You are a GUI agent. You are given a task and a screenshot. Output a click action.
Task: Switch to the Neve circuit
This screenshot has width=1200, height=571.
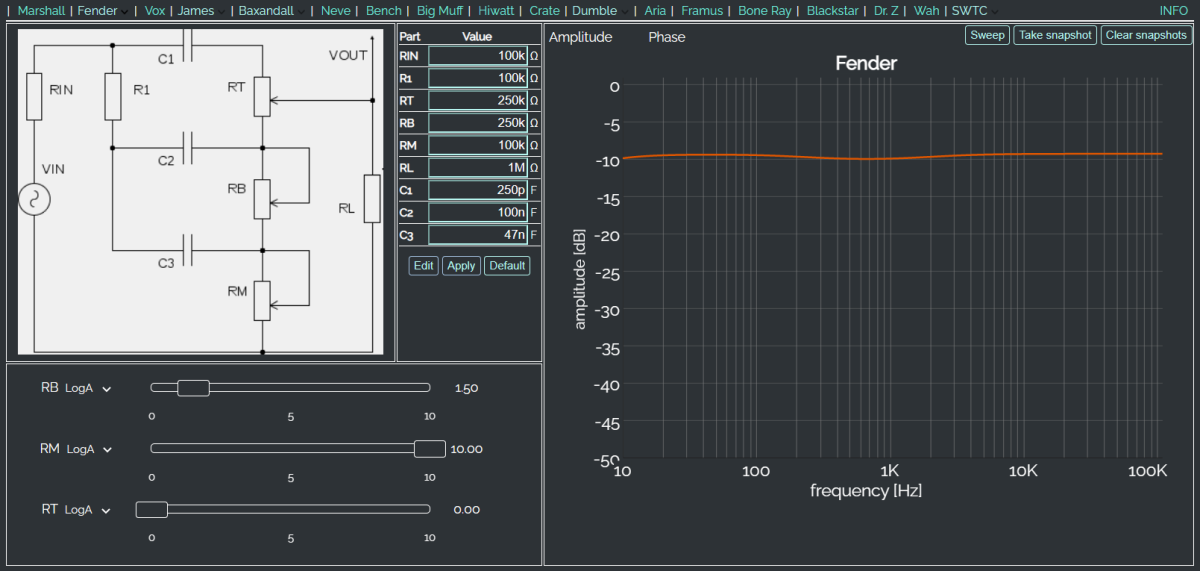click(336, 11)
